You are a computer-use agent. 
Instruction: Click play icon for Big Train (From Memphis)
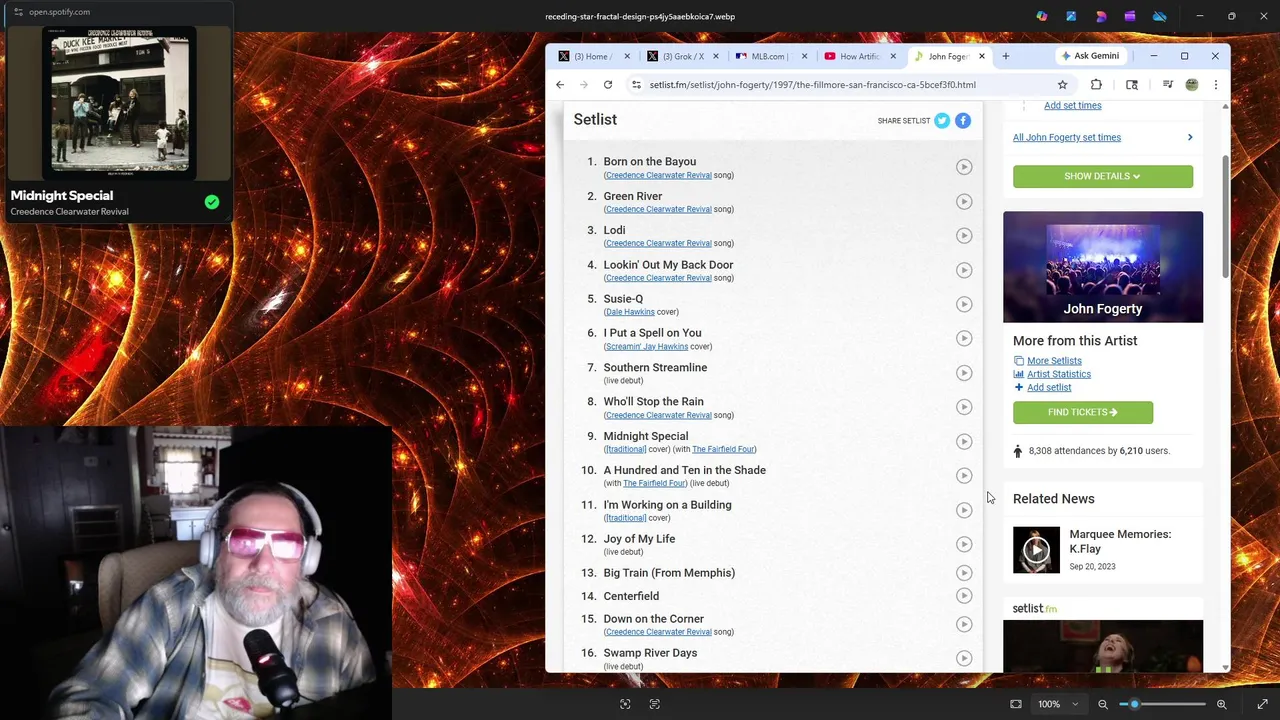pyautogui.click(x=964, y=573)
